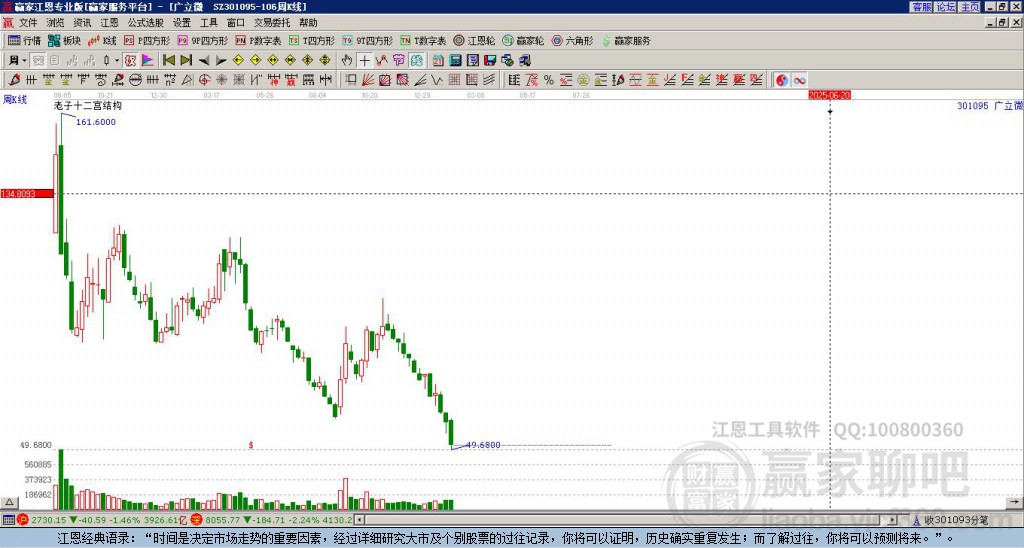This screenshot has height=548, width=1024.
Task: Expand the candlestick style dropdown arrow
Action: (x=117, y=60)
